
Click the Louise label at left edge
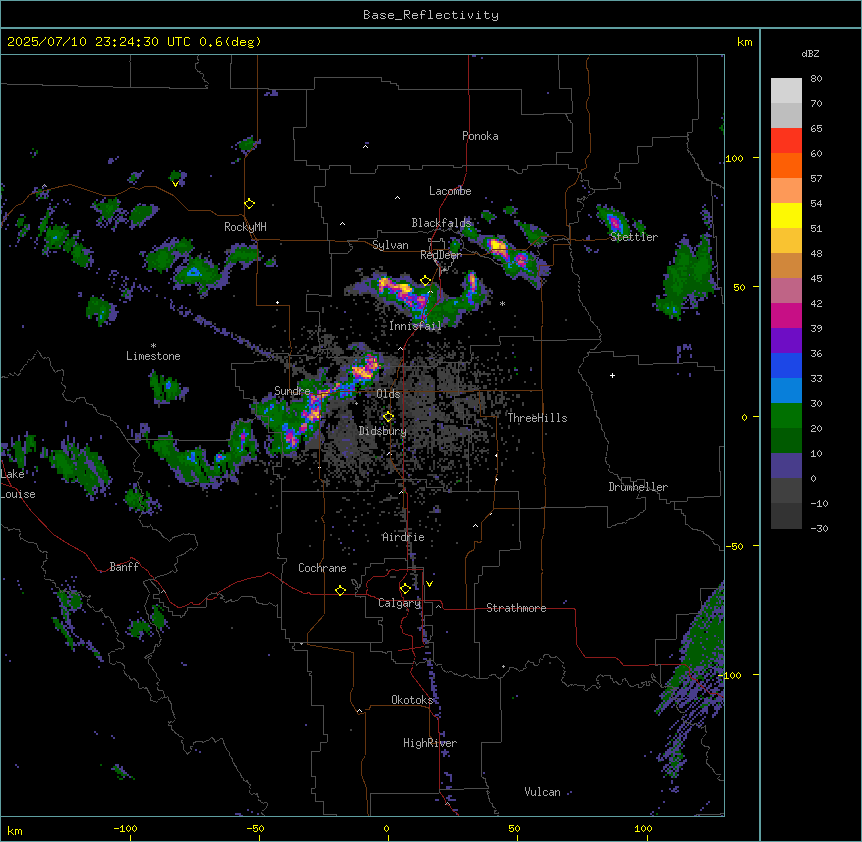pyautogui.click(x=18, y=494)
